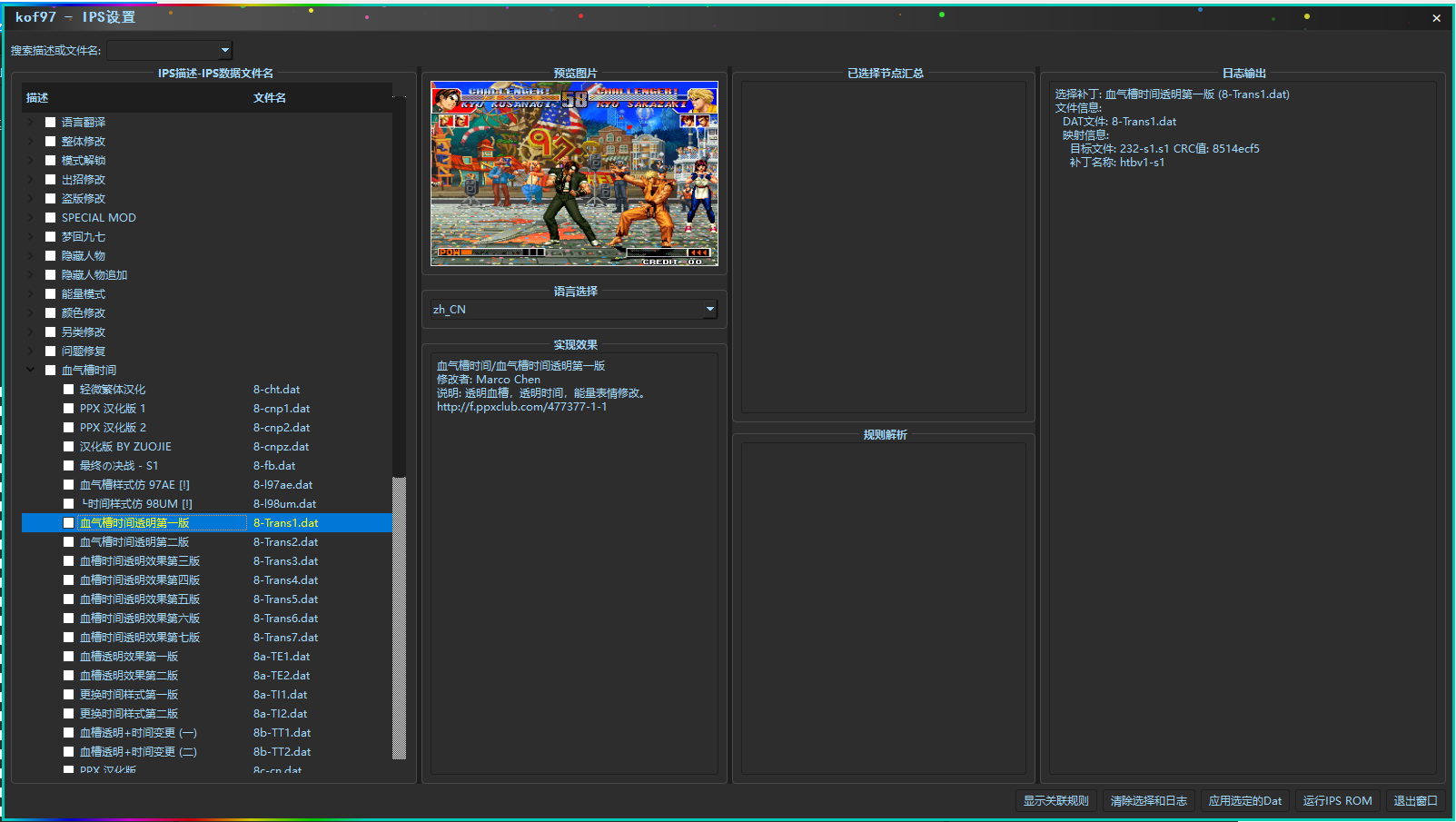Click the 8b-TT2.dat file name
The image size is (1456, 822).
282,751
